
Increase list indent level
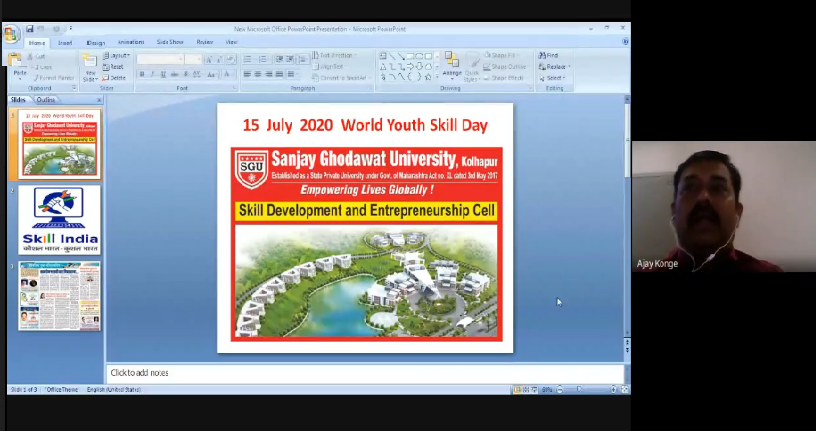[290, 60]
